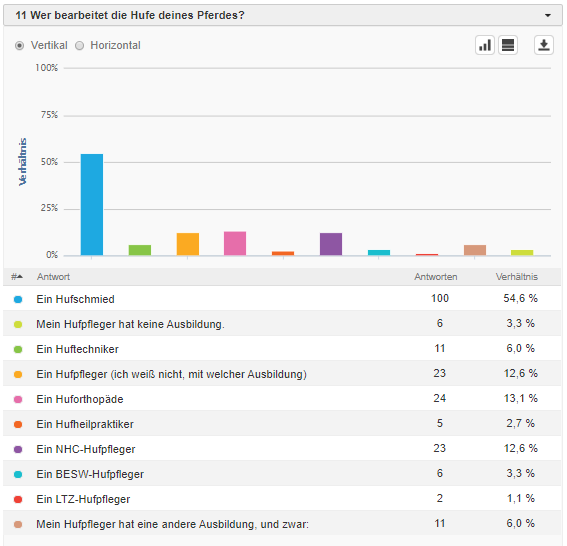
Task: Select the Ein Hufheilpraktiker row
Action: point(282,423)
